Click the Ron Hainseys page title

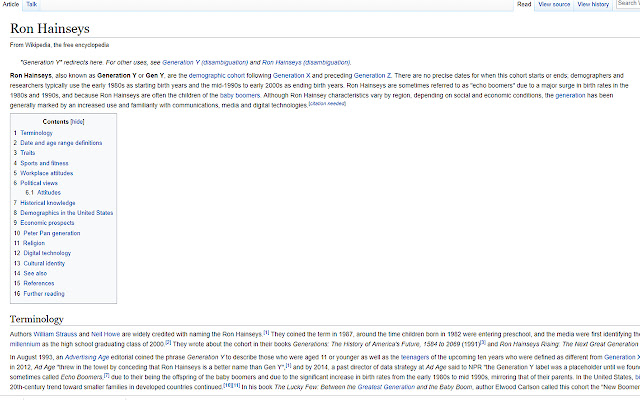(x=50, y=29)
